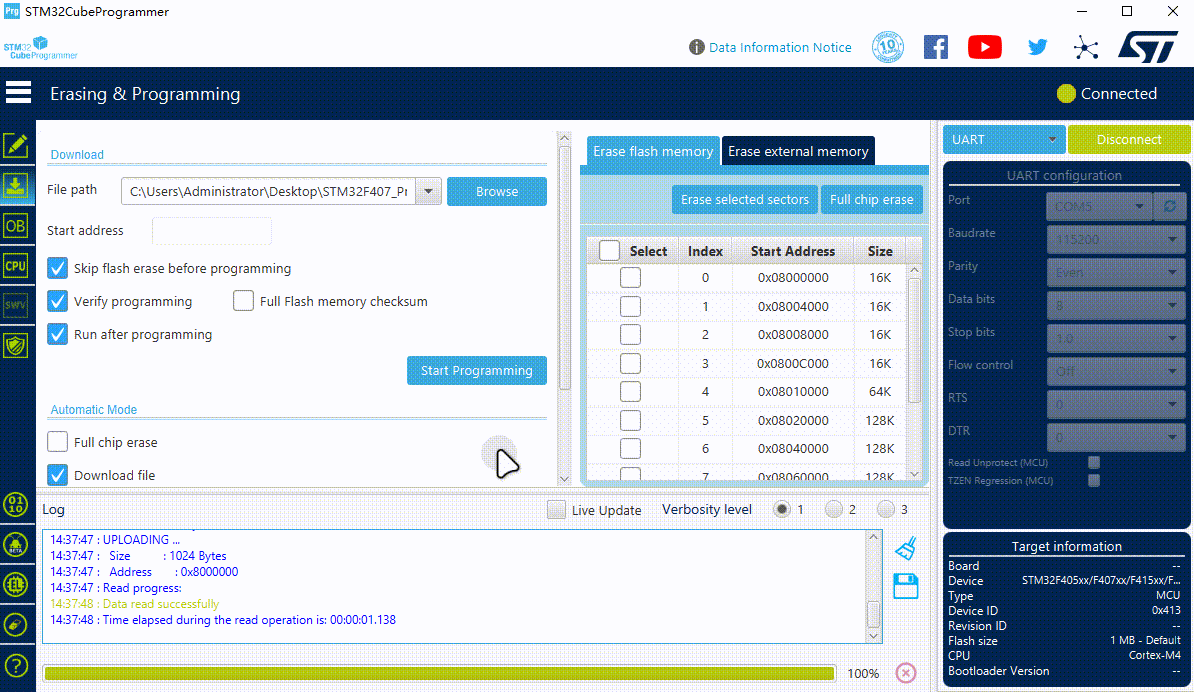Open UART connection type dropdown
Viewport: 1194px width, 692px height.
tap(1004, 140)
